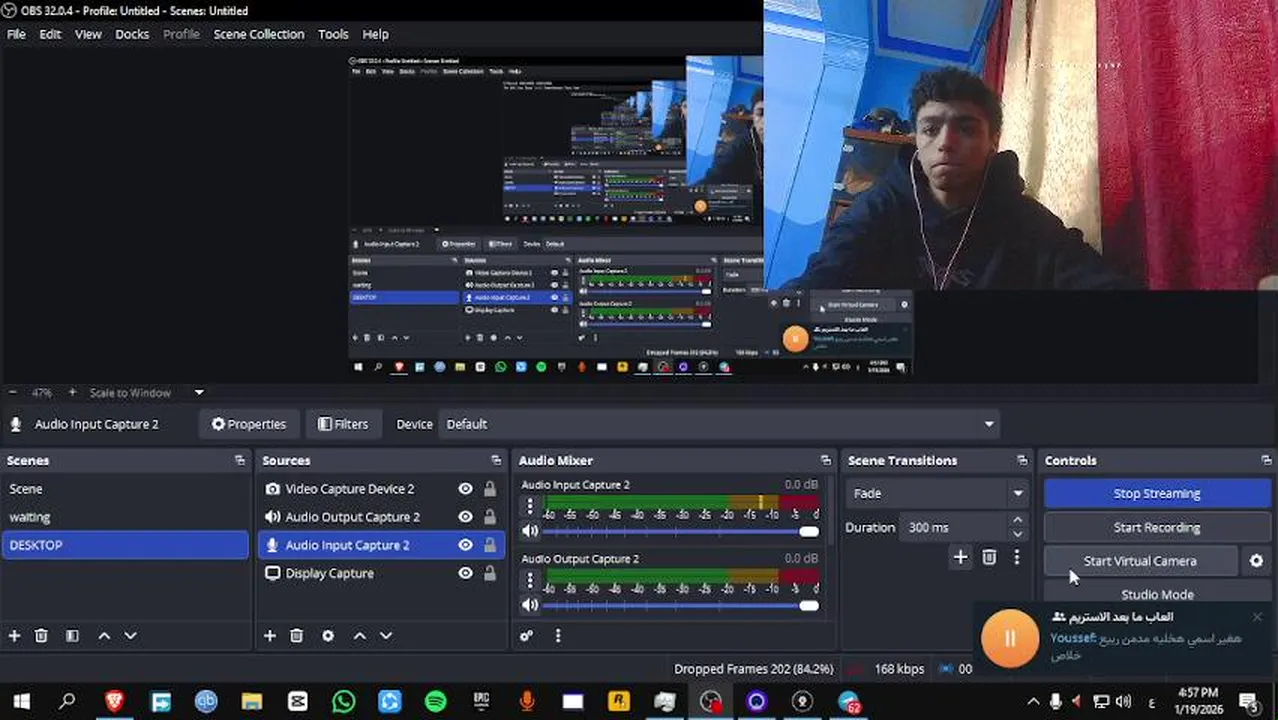Add a new source with plus icon

click(270, 636)
